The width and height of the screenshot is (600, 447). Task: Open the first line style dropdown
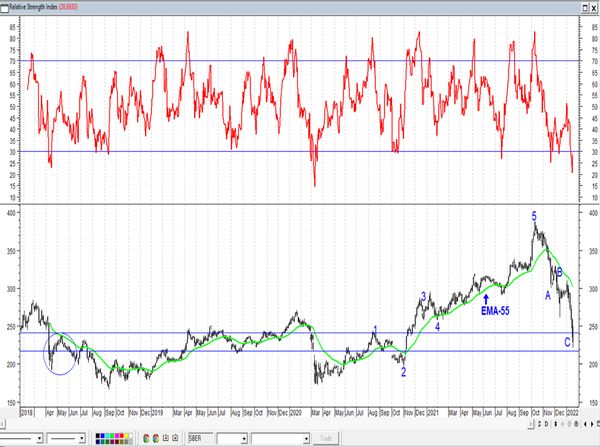point(39,438)
